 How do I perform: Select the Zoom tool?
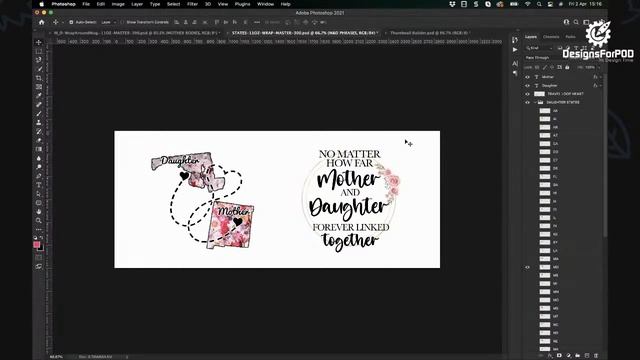click(x=39, y=220)
